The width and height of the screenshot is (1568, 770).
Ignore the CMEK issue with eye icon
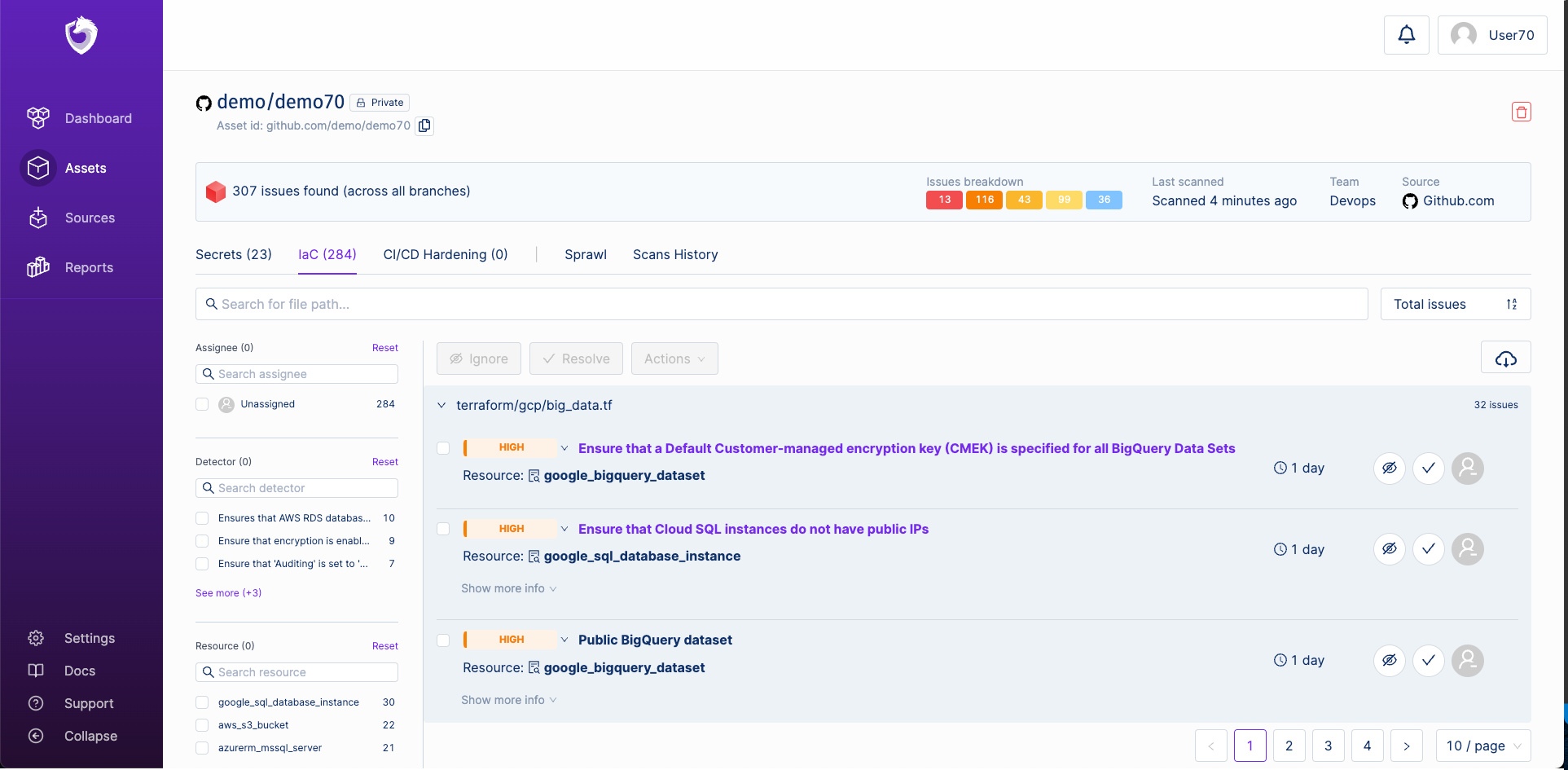tap(1389, 468)
